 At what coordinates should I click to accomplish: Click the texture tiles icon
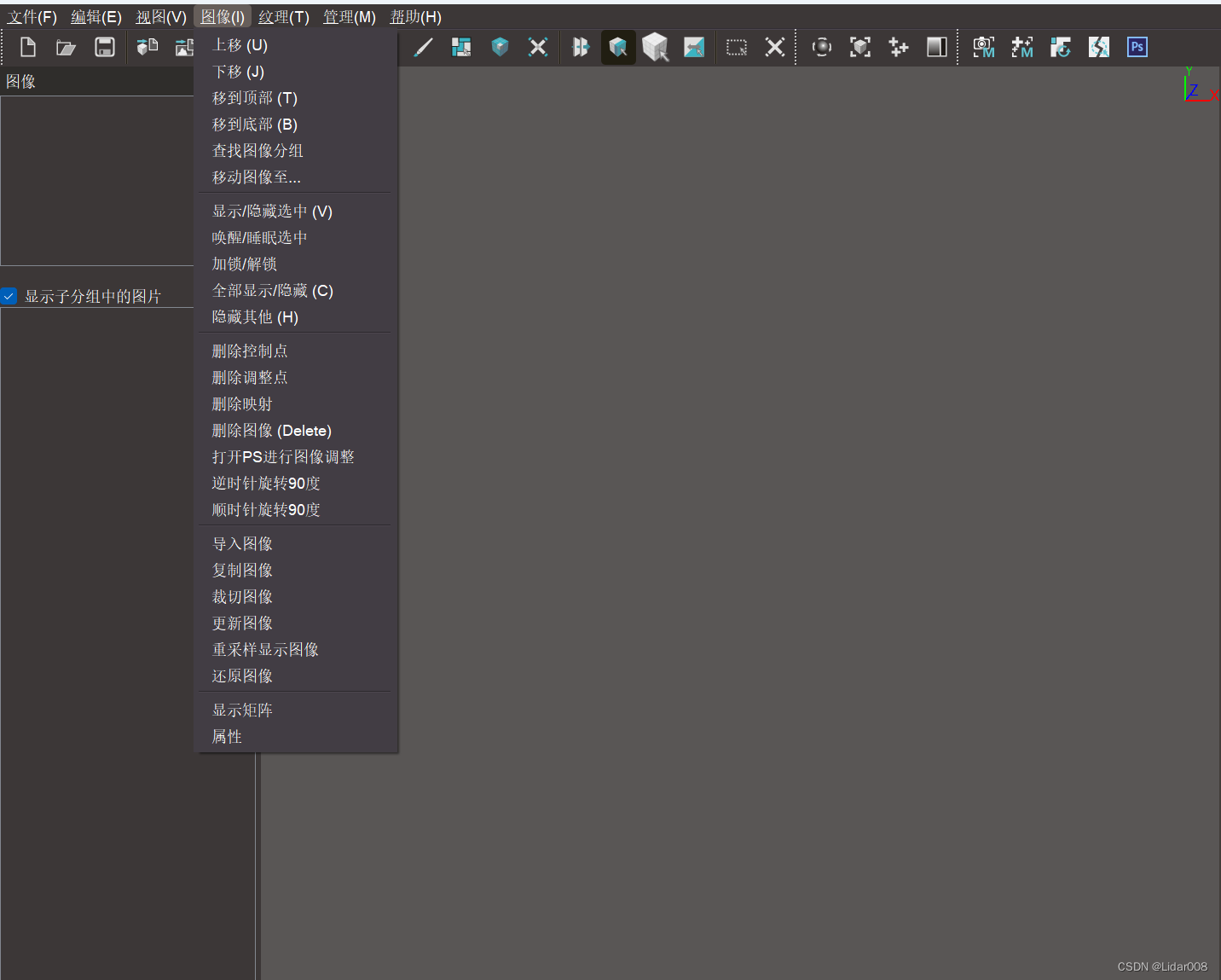(x=461, y=47)
